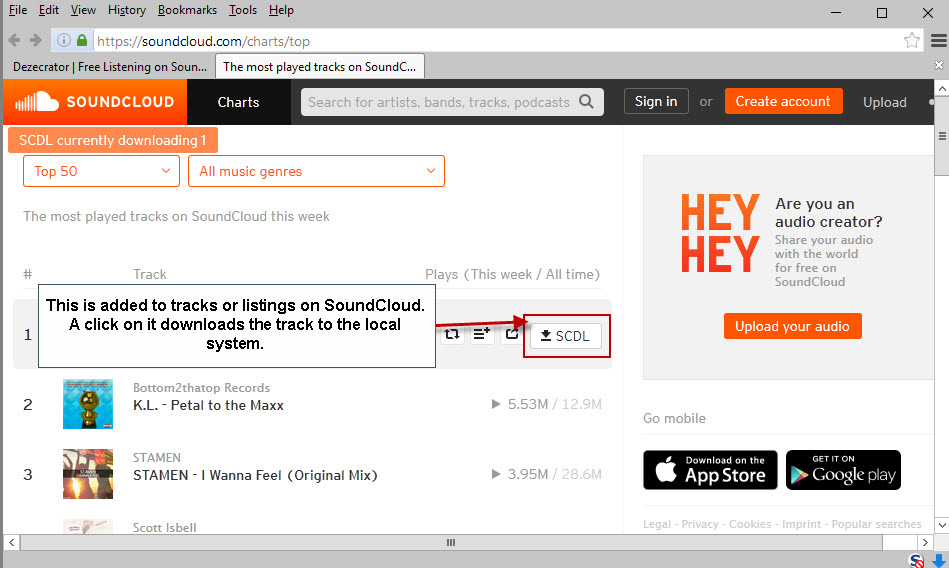This screenshot has height=568, width=949.
Task: Click the SCDL currently downloading banner
Action: [113, 140]
